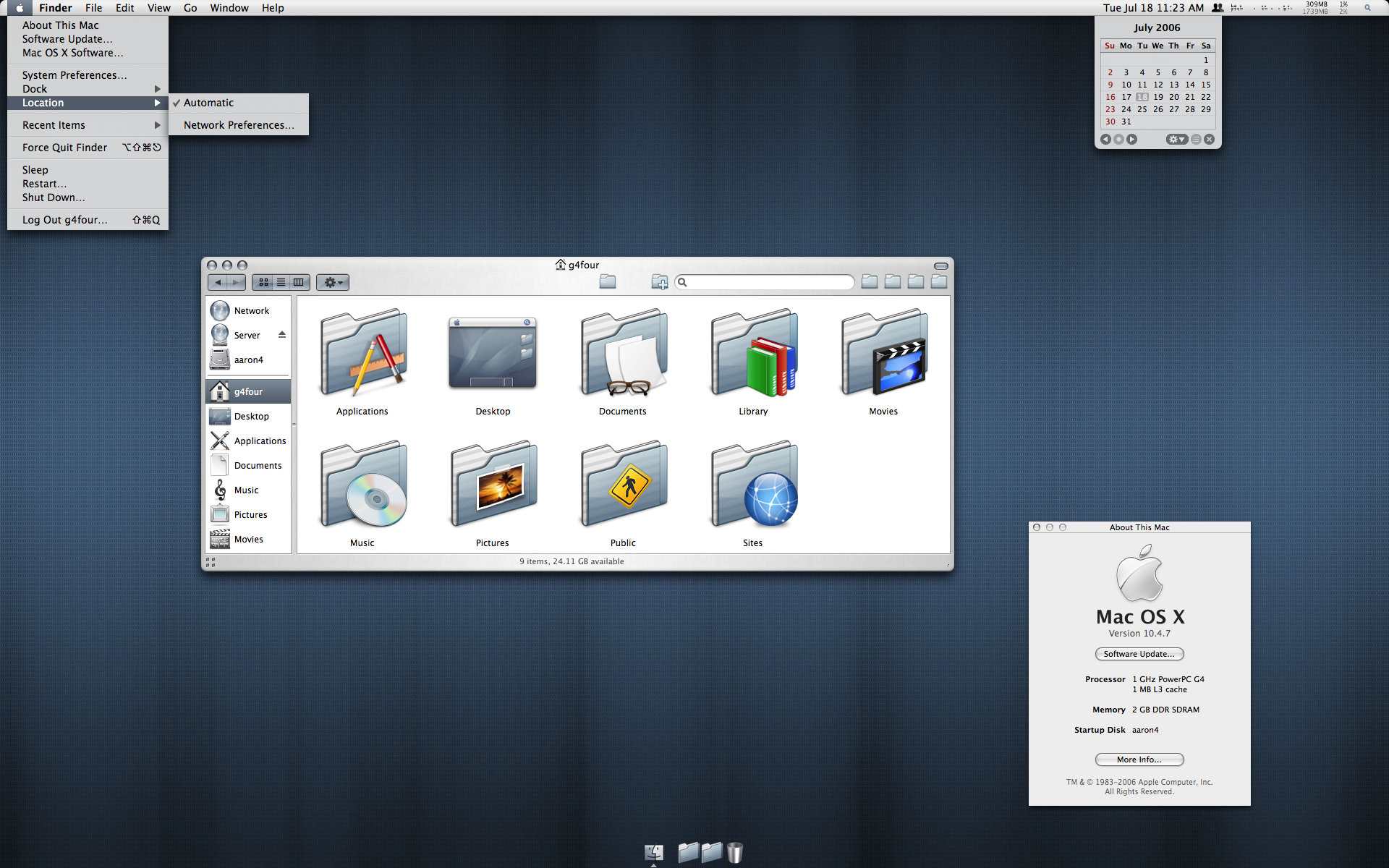
Task: Click Software Update button in About This Mac
Action: click(1139, 654)
